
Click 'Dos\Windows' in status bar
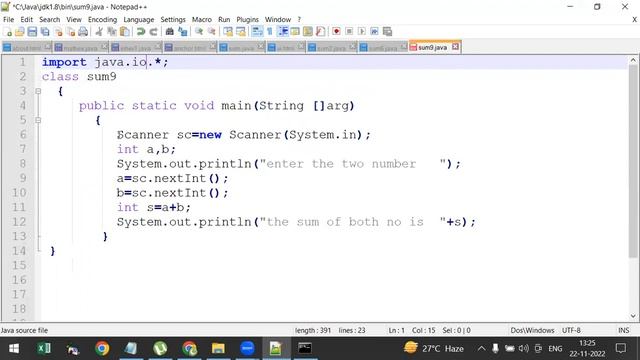pos(532,330)
